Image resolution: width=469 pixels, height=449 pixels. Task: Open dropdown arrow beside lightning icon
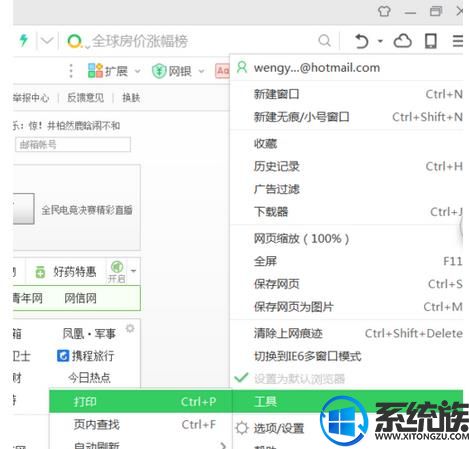click(47, 41)
